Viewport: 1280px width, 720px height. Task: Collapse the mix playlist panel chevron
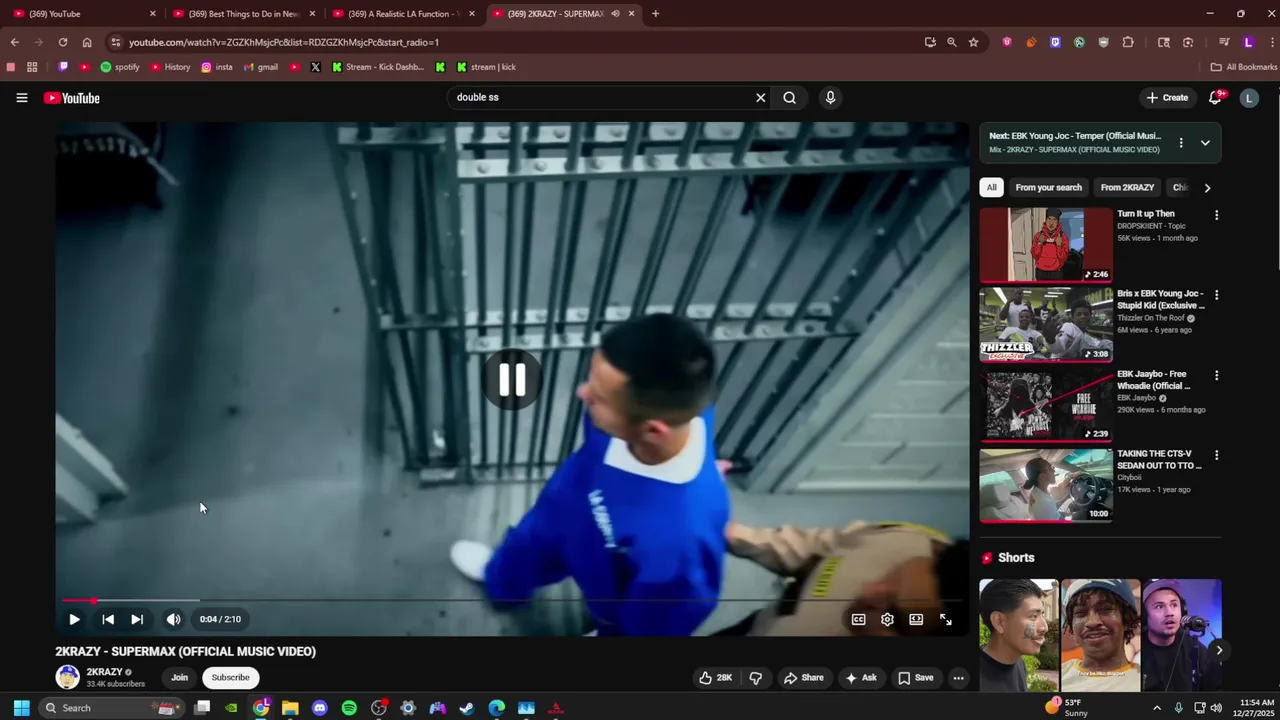pyautogui.click(x=1205, y=142)
